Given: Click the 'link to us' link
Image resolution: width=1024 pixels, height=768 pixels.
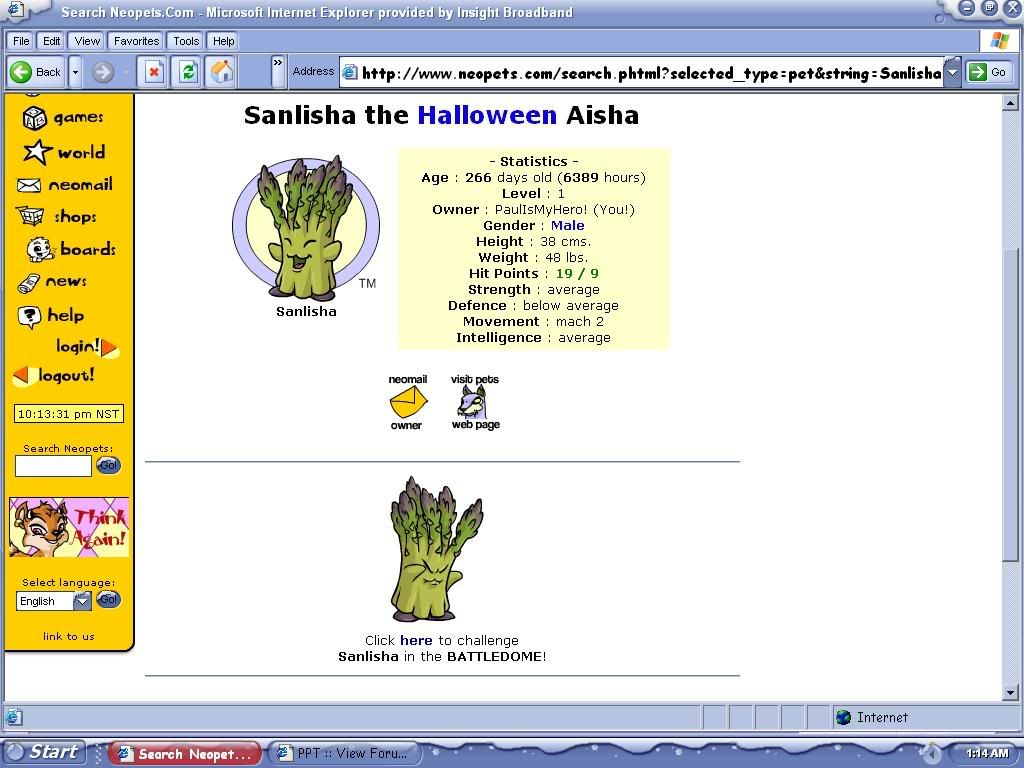Looking at the screenshot, I should [69, 637].
